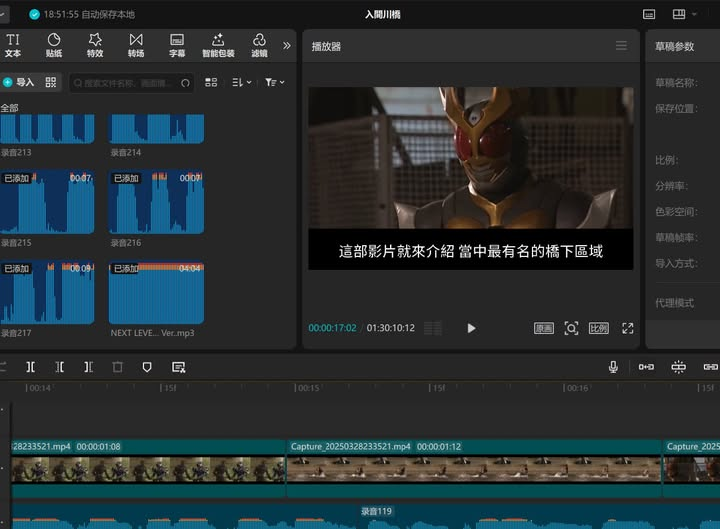Click the preview zoom-fit icon
This screenshot has height=529, width=720.
[x=571, y=328]
